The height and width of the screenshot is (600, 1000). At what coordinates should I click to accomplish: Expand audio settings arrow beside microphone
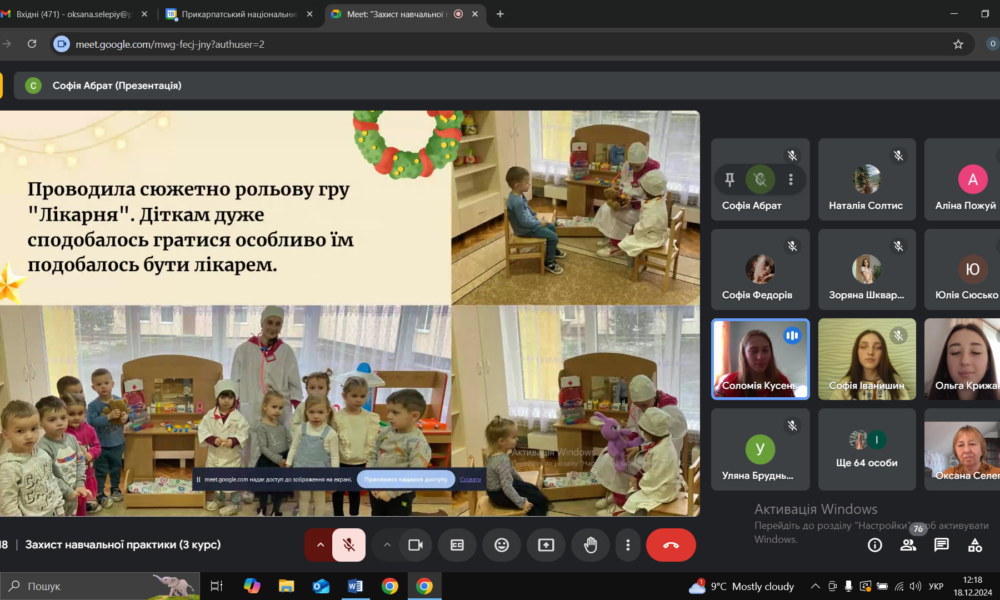point(320,545)
